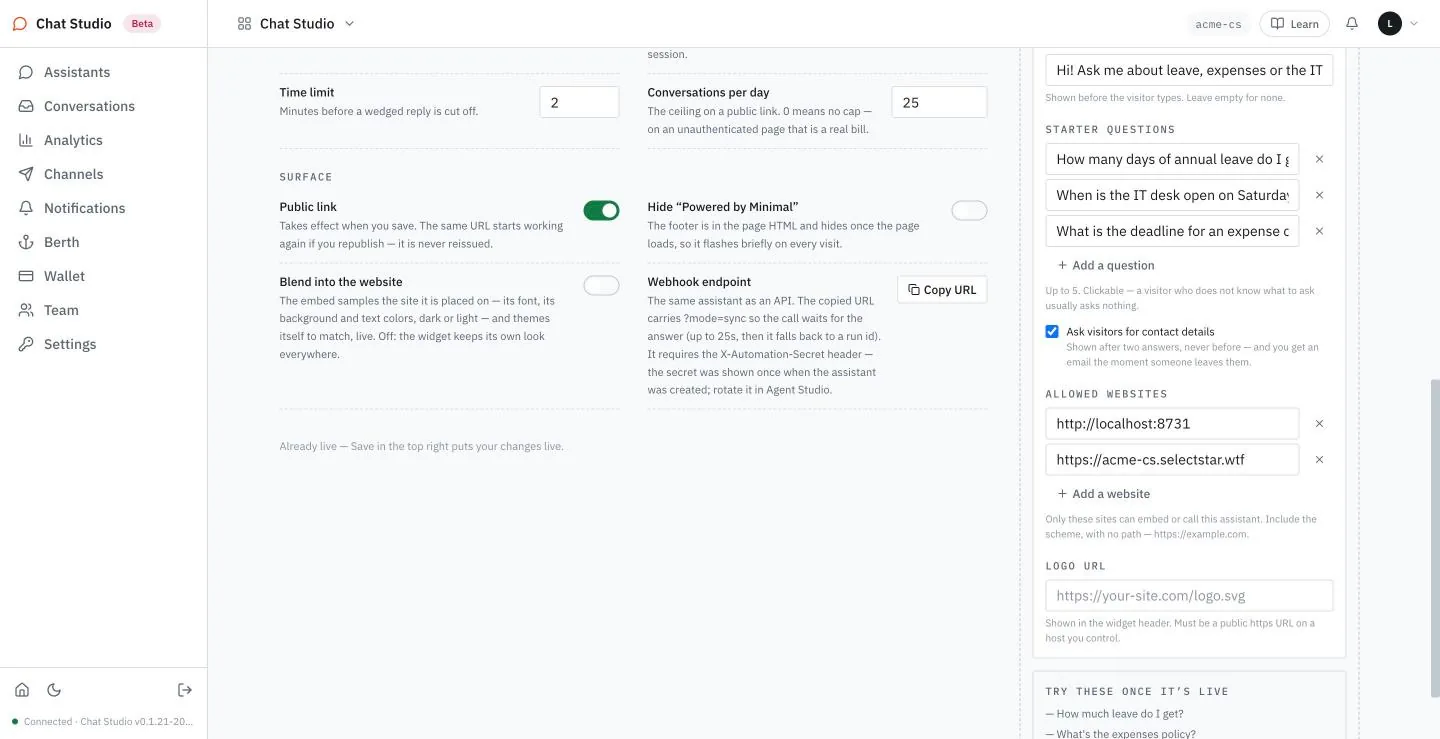This screenshot has width=1440, height=739.
Task: Remove the localhost:8731 allowed website
Action: (x=1319, y=424)
